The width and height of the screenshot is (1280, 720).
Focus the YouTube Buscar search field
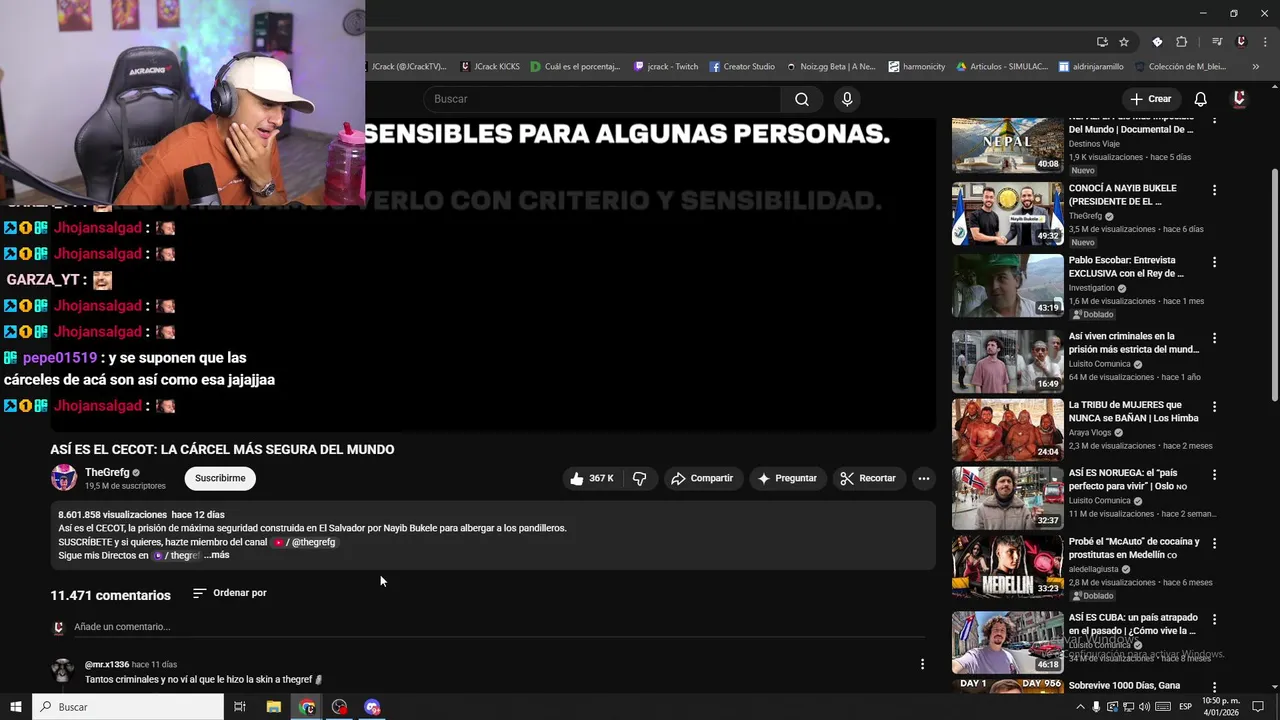[x=603, y=99]
